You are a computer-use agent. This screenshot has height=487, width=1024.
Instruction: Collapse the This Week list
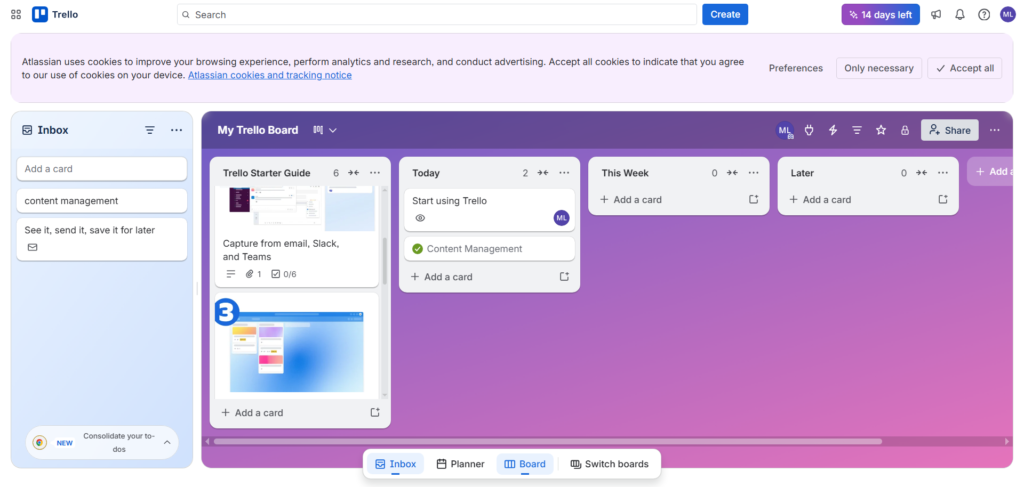(732, 173)
